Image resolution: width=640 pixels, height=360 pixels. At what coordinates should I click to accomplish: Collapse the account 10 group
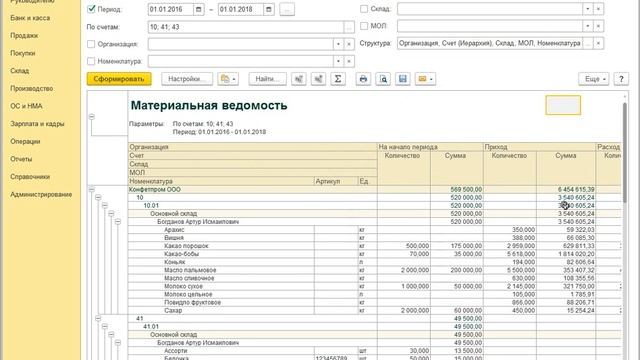pos(98,198)
